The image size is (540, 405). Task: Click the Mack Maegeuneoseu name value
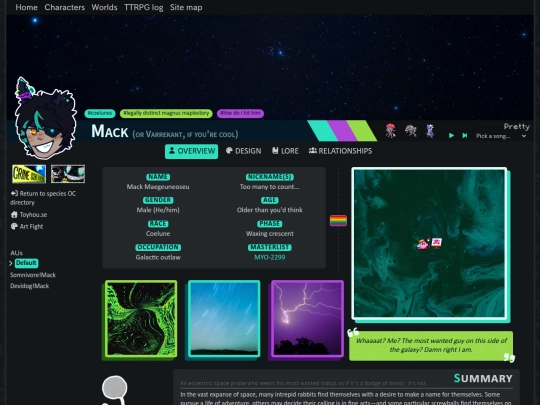(x=158, y=187)
